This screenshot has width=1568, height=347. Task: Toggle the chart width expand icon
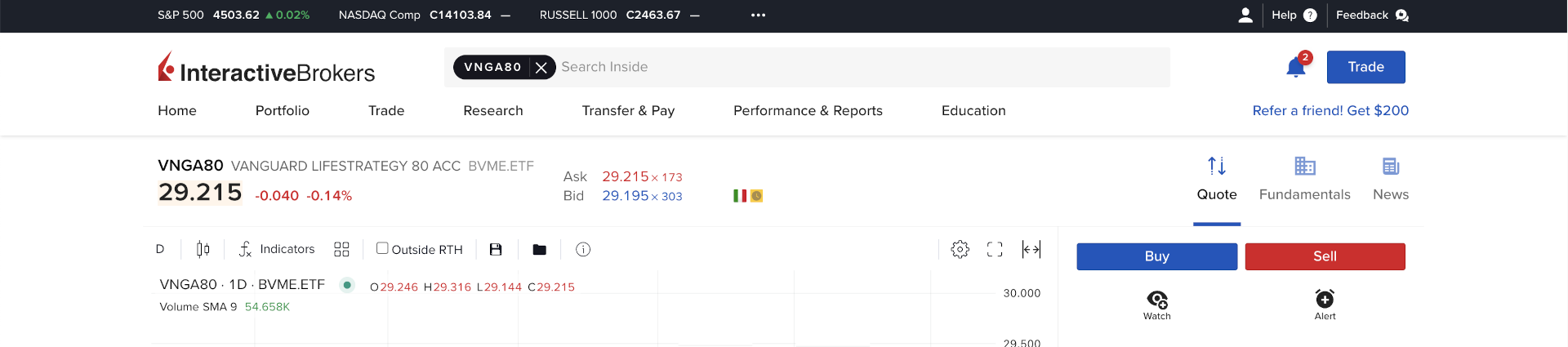click(x=1031, y=249)
